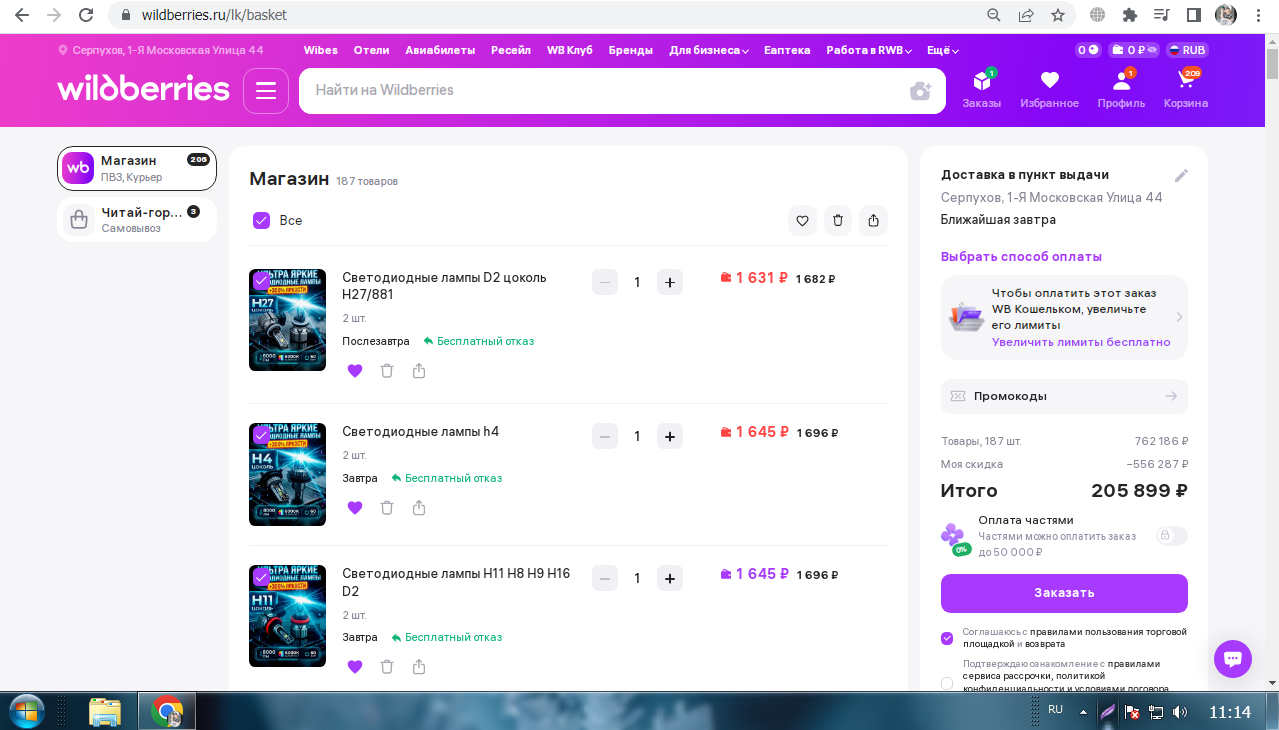Open the Профиль profile icon
This screenshot has width=1279, height=730.
click(x=1121, y=89)
